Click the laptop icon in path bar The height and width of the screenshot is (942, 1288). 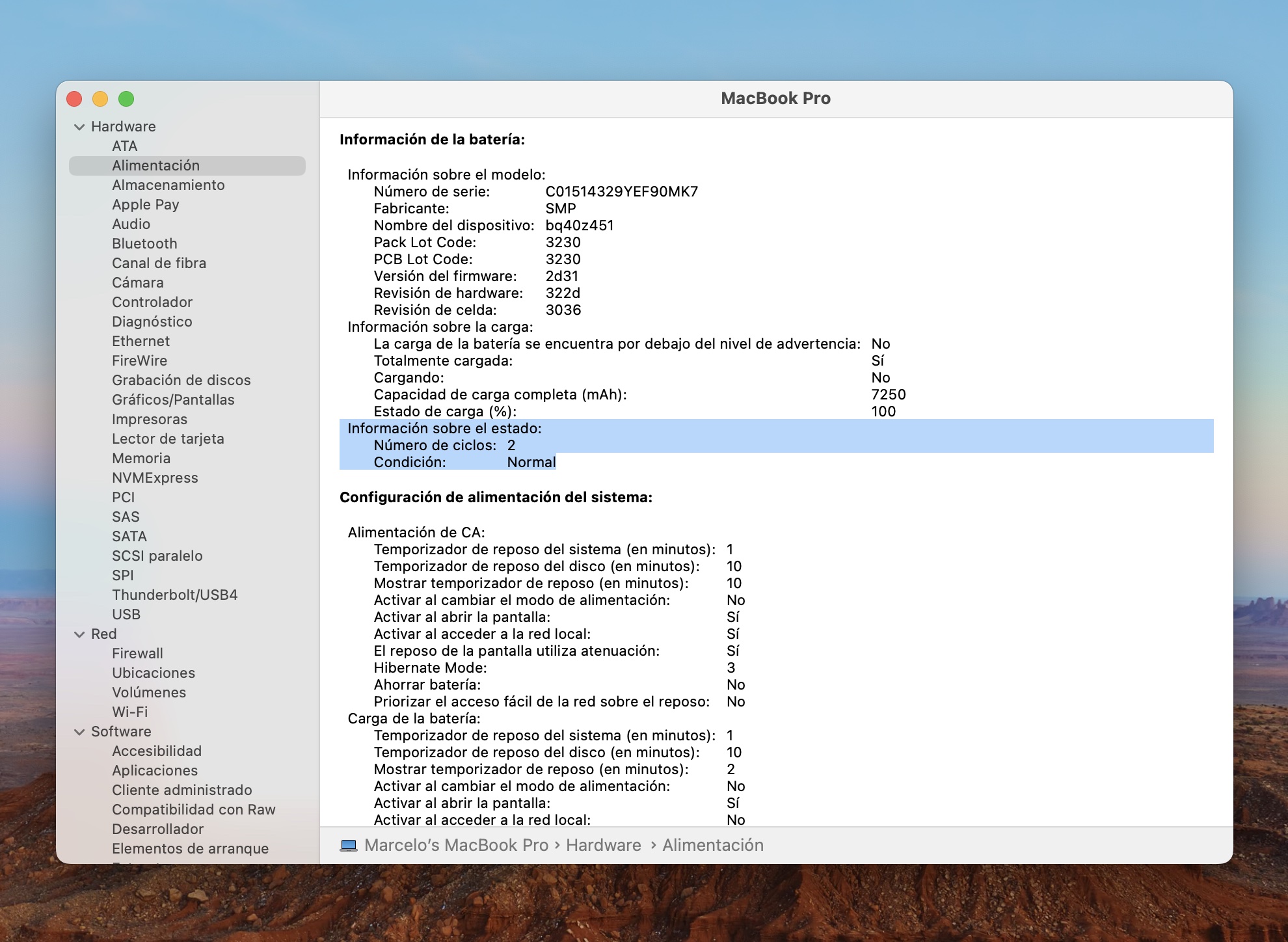pos(349,845)
